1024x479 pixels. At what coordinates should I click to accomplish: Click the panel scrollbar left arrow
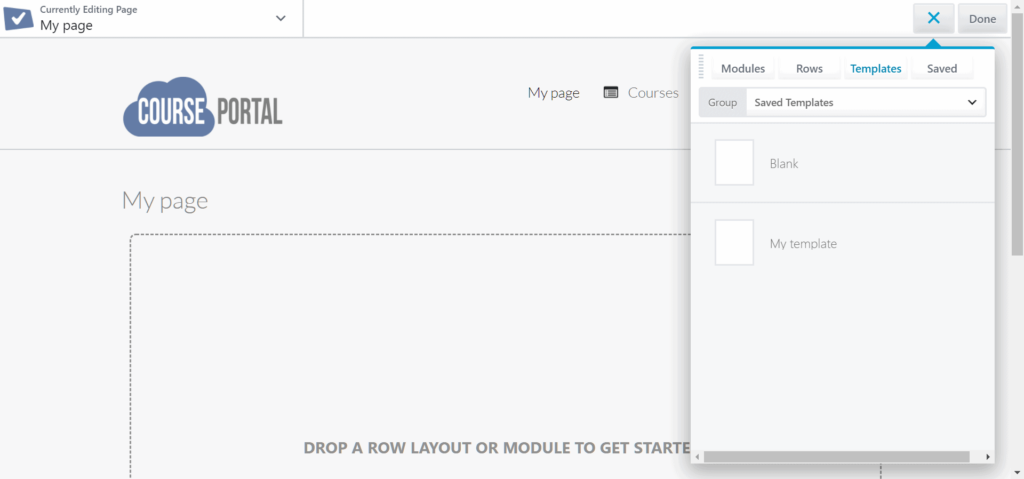(697, 457)
